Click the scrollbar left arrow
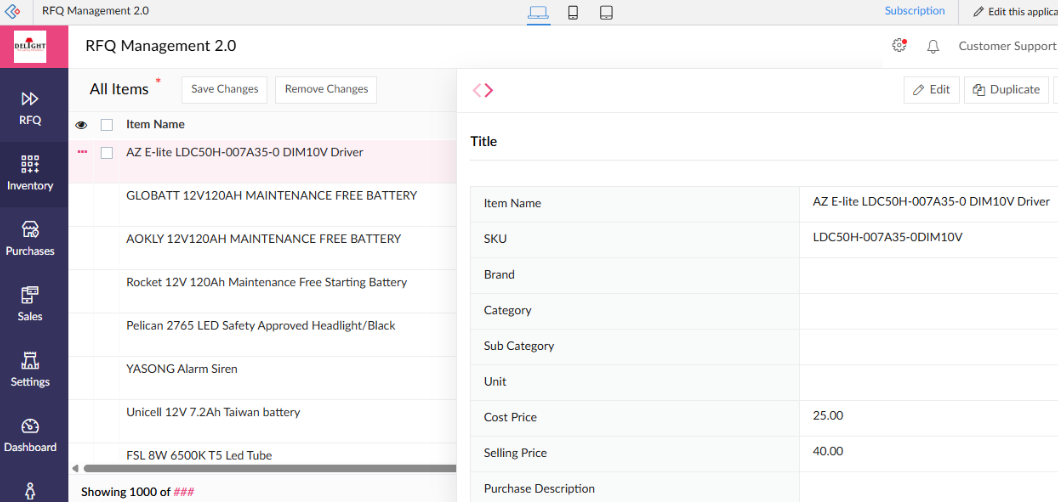1058x502 pixels. coord(75,468)
